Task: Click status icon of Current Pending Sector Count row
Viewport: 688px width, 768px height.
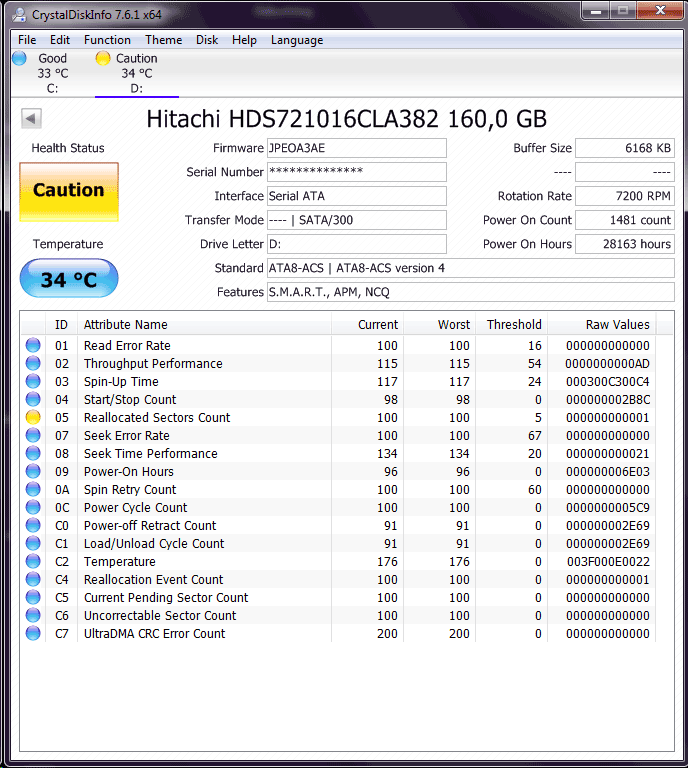Action: click(33, 597)
